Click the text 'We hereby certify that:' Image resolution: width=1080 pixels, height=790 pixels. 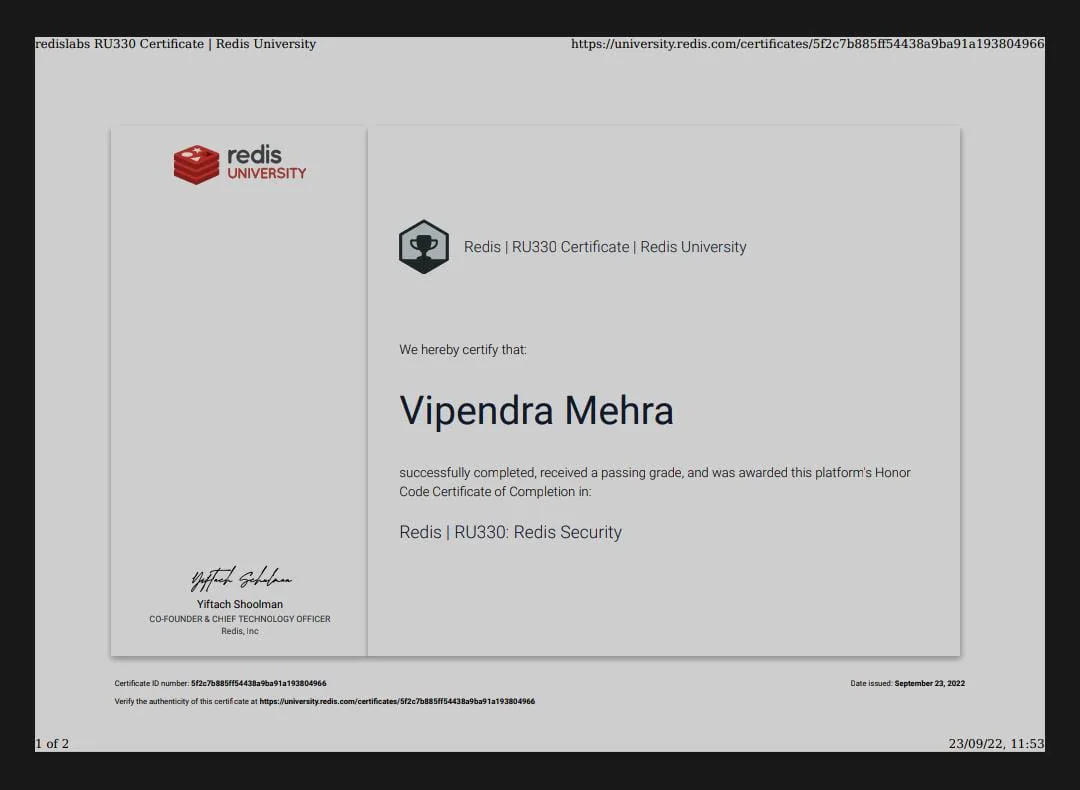point(463,350)
